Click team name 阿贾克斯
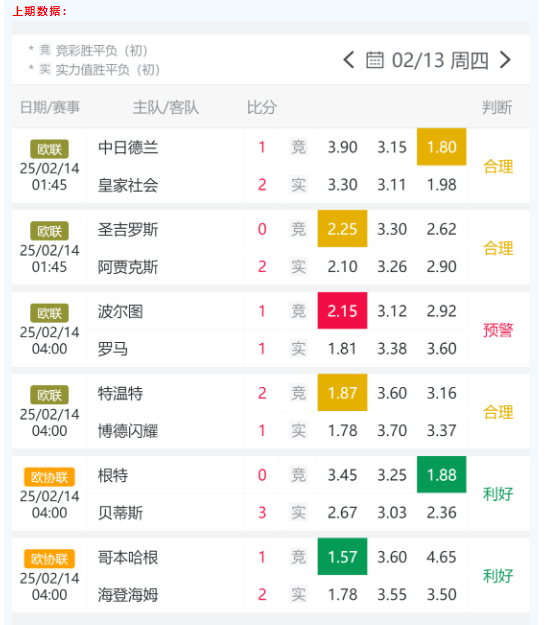The height and width of the screenshot is (625, 555). coord(128,267)
